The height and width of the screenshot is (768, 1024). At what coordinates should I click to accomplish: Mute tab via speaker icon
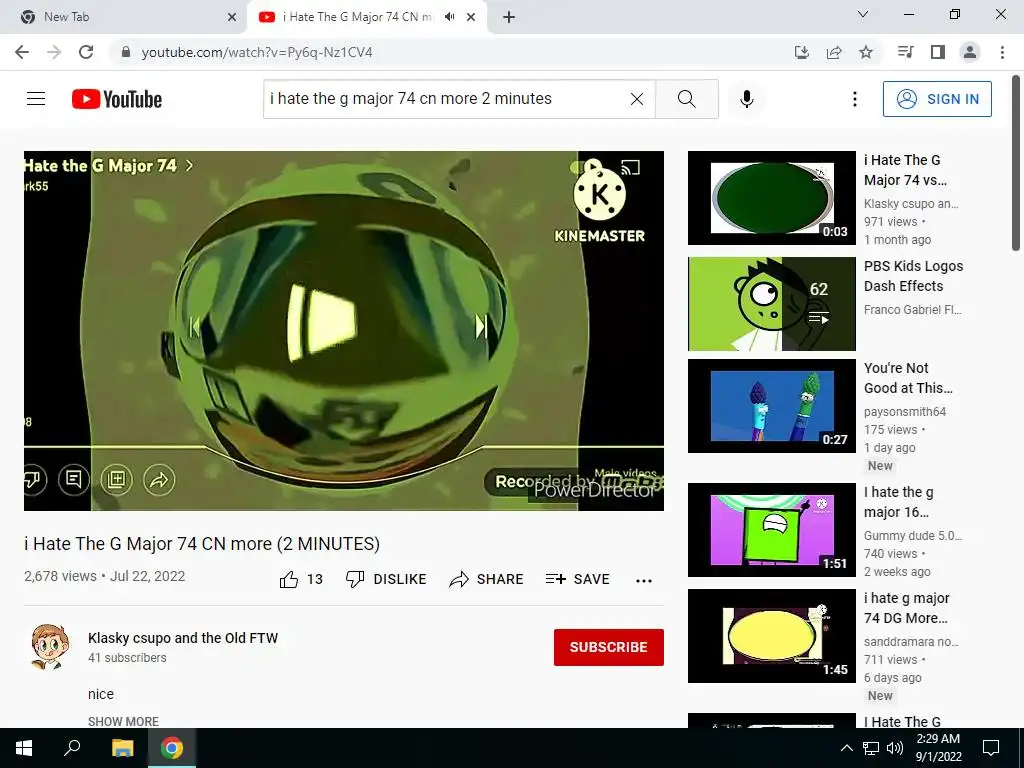click(x=449, y=17)
